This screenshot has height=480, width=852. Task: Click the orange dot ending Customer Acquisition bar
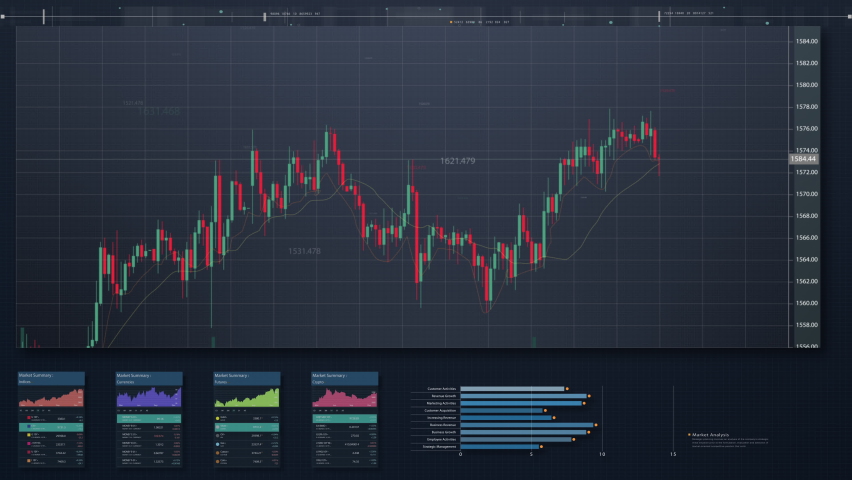coord(546,410)
